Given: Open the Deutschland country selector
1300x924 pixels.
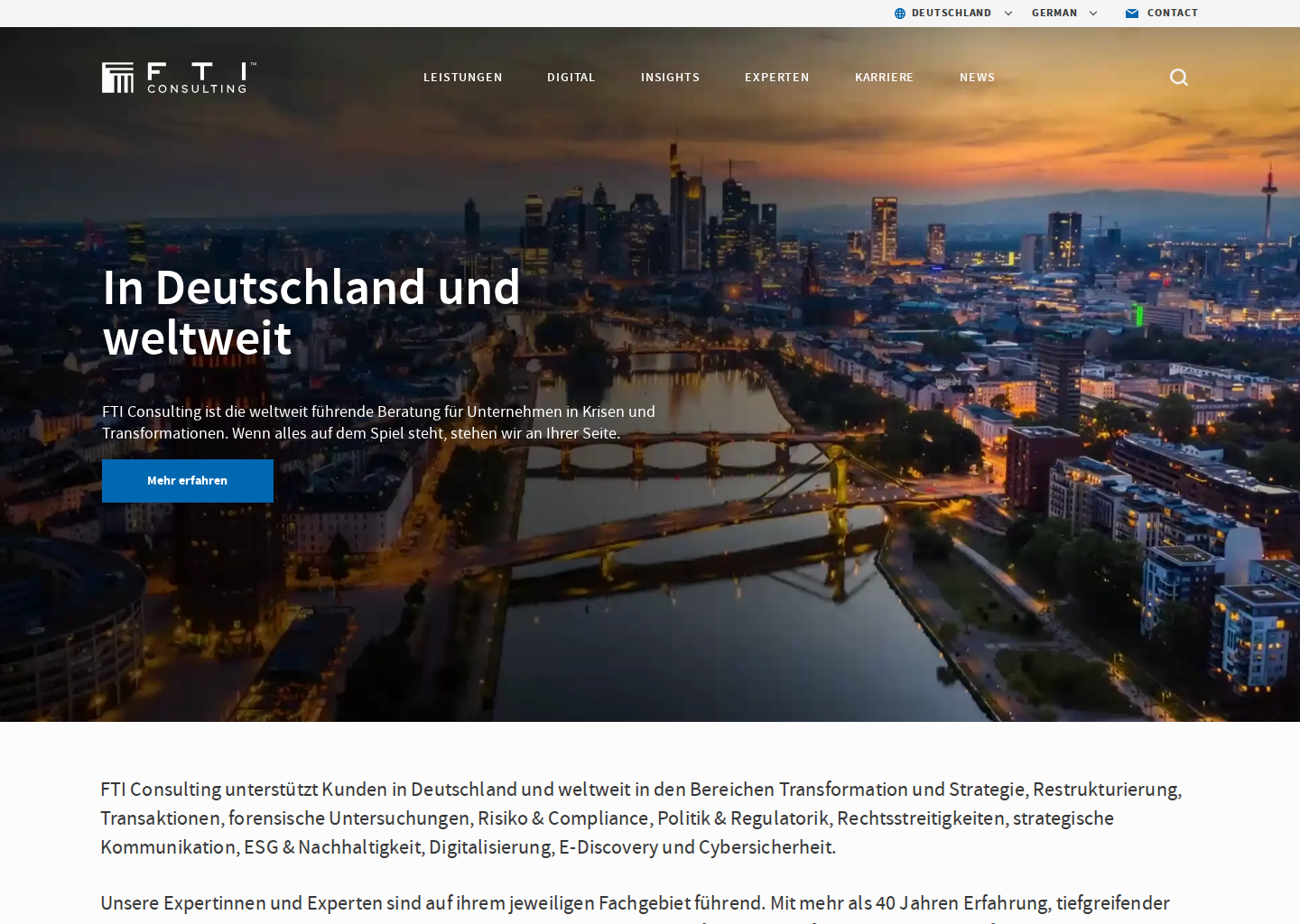Looking at the screenshot, I should [952, 14].
